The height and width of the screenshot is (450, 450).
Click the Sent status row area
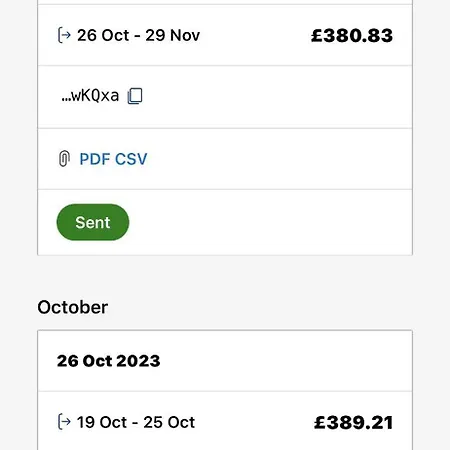[x=225, y=222]
